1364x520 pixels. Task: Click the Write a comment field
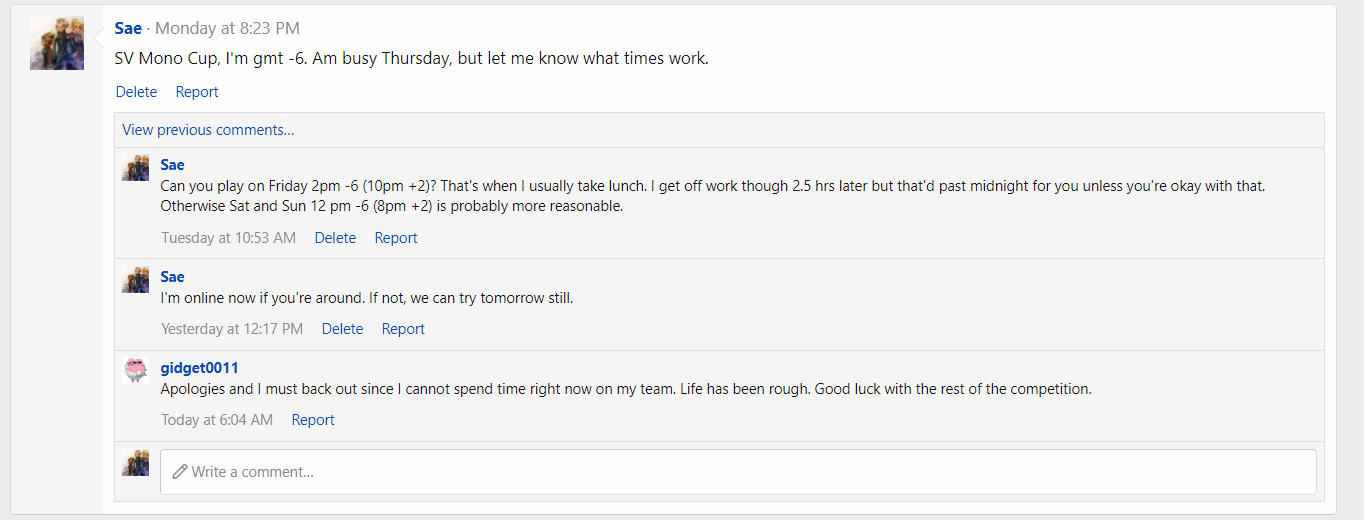[738, 471]
